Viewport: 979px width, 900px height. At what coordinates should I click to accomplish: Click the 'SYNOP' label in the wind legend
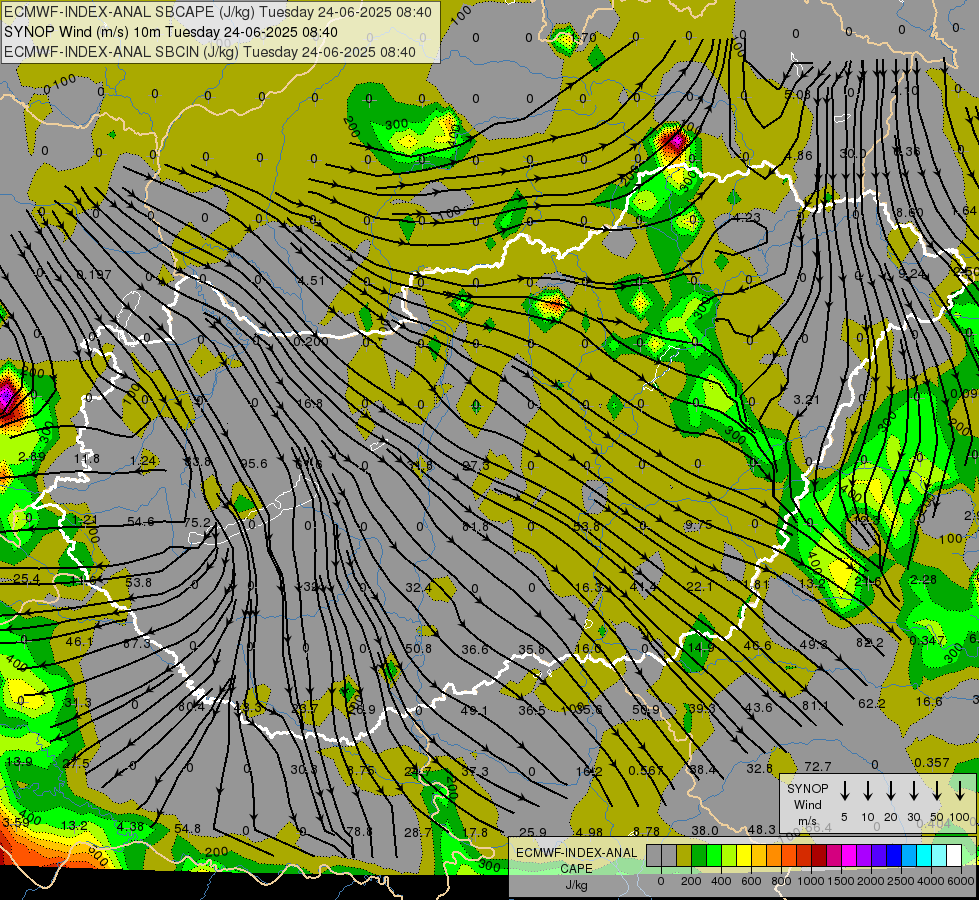tap(807, 788)
